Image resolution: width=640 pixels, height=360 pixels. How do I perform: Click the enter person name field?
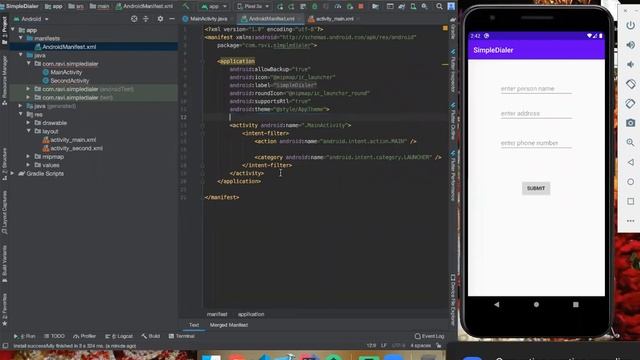pyautogui.click(x=536, y=89)
